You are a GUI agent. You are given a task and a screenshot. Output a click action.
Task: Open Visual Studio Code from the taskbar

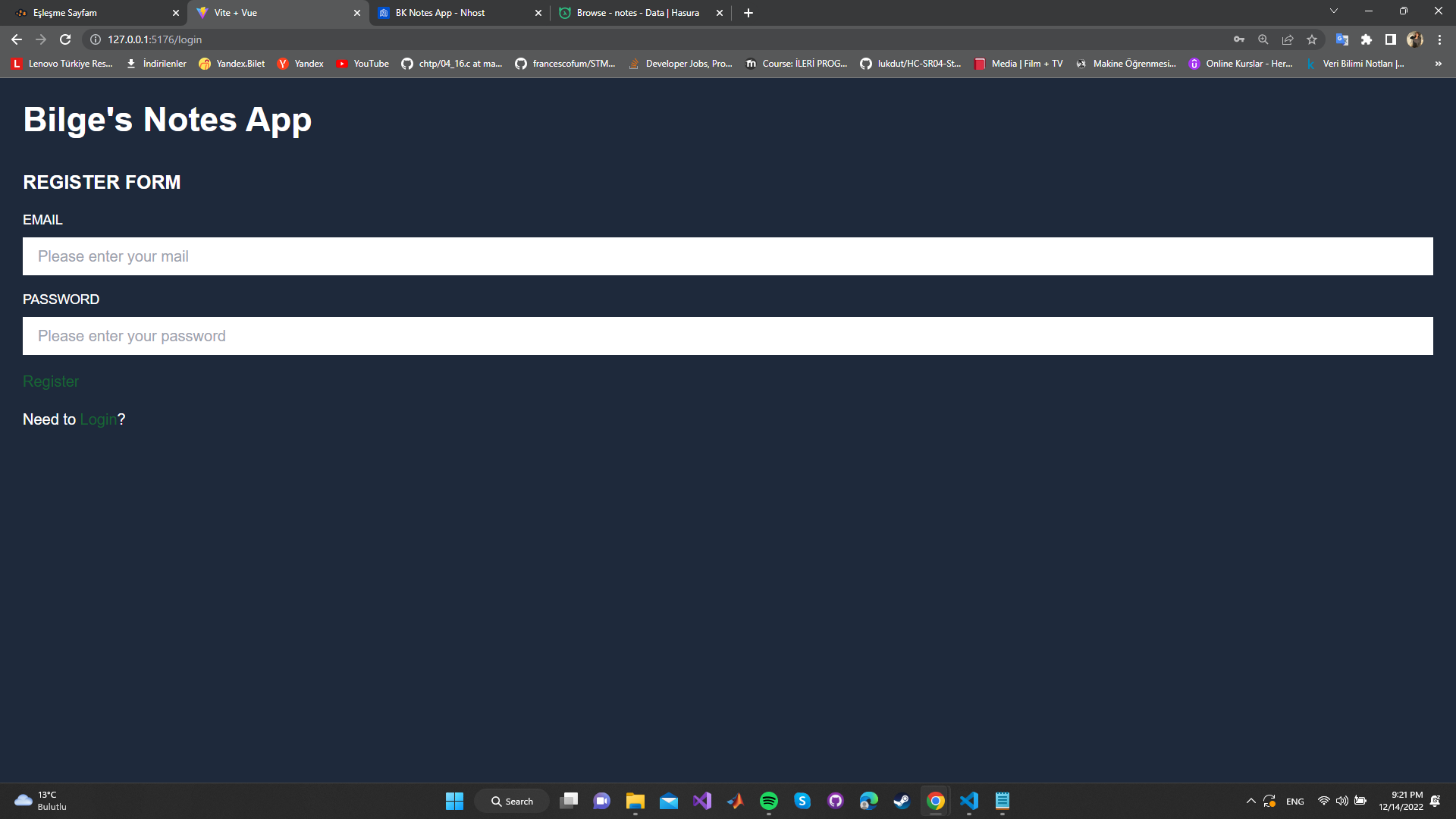(968, 801)
